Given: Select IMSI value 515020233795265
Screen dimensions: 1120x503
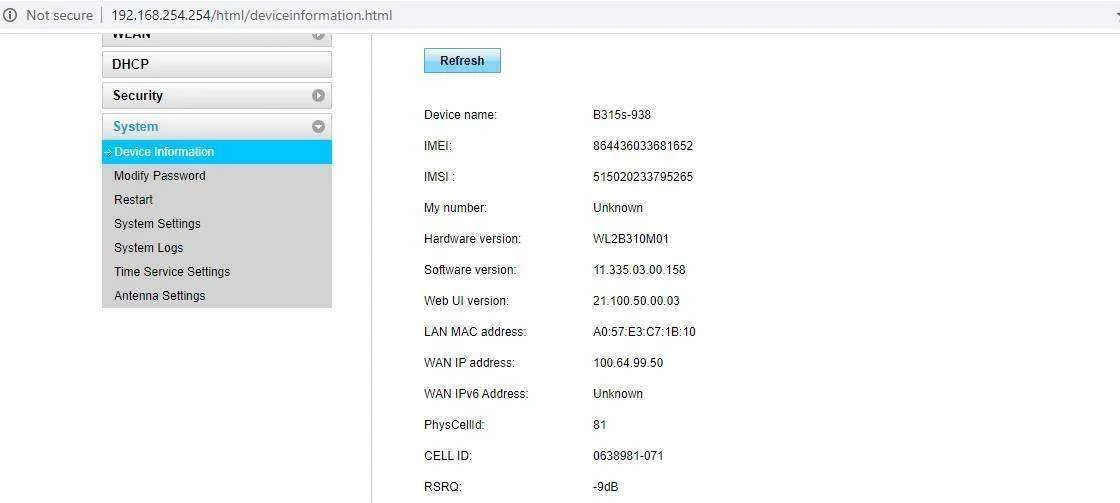Looking at the screenshot, I should (x=643, y=176).
